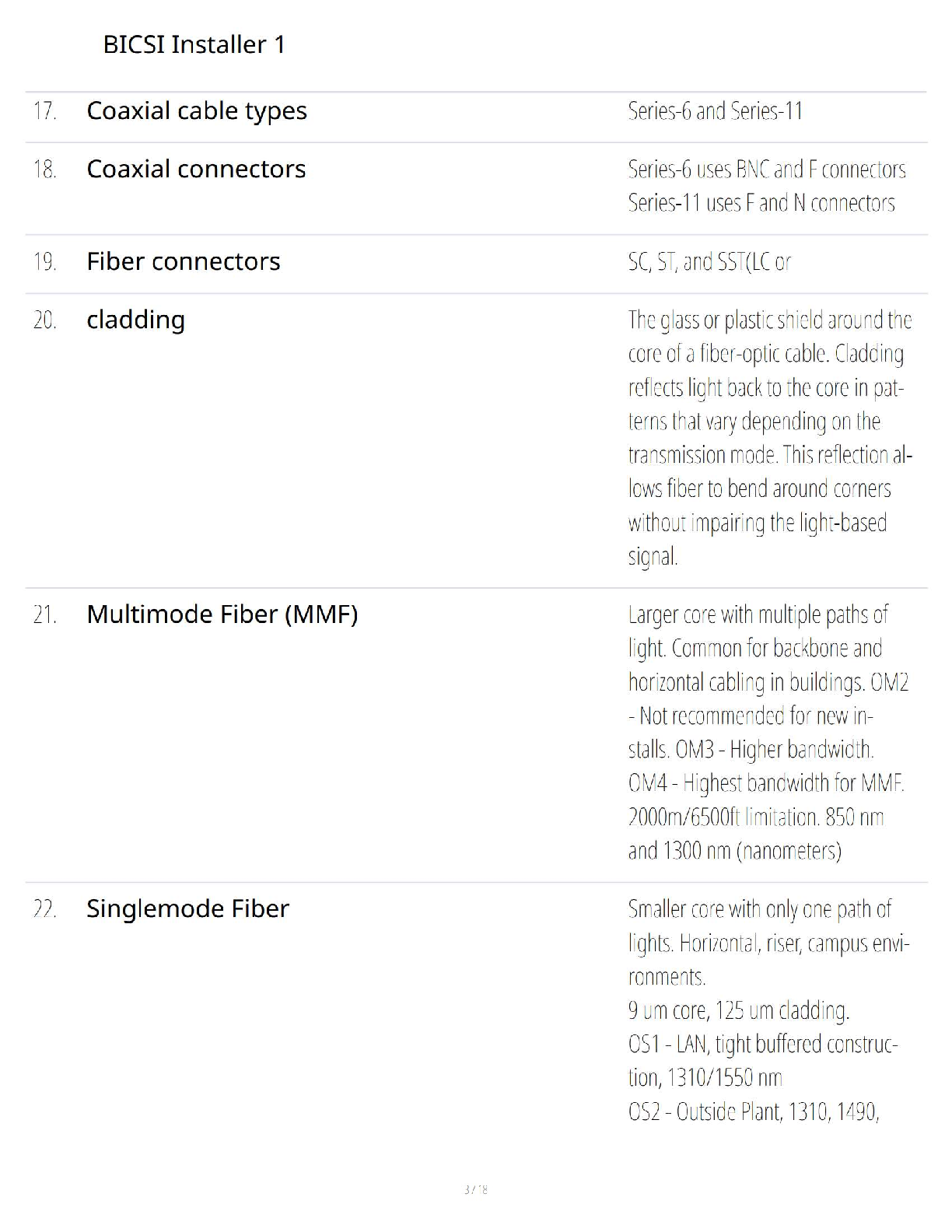Click the "Singlemode Fiber" term
952x1232 pixels.
pyautogui.click(x=187, y=909)
